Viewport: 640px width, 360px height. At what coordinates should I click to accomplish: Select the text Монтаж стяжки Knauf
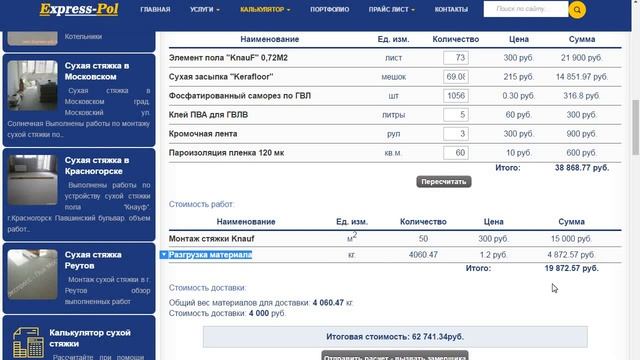coord(211,238)
